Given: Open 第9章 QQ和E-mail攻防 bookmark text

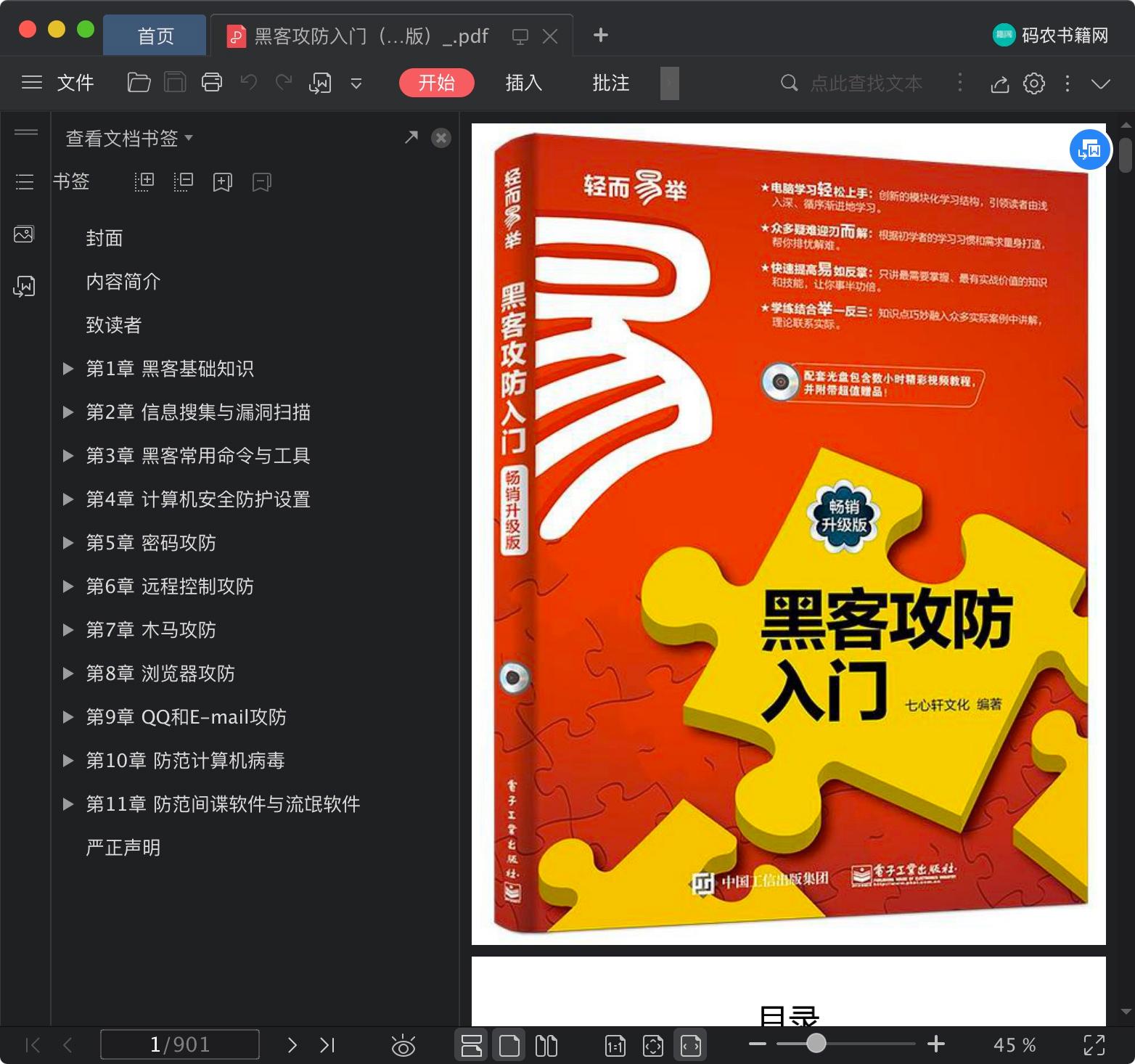Looking at the screenshot, I should 187,717.
